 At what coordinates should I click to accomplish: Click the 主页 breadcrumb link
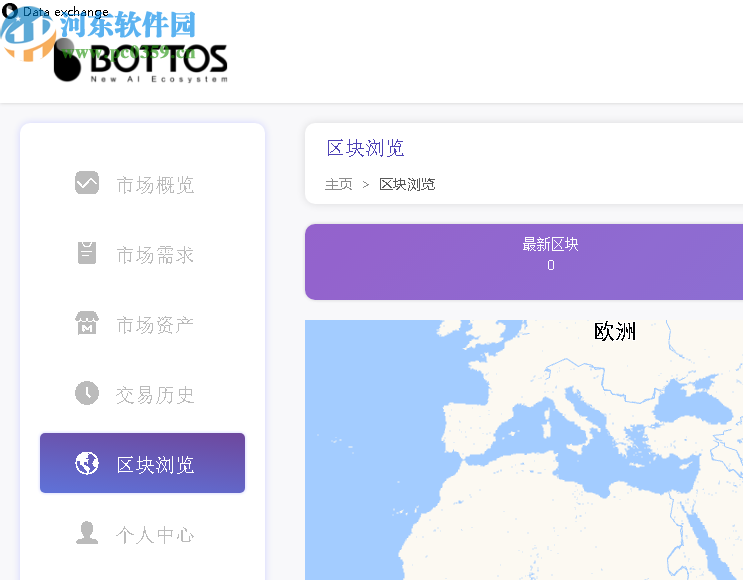coord(338,184)
